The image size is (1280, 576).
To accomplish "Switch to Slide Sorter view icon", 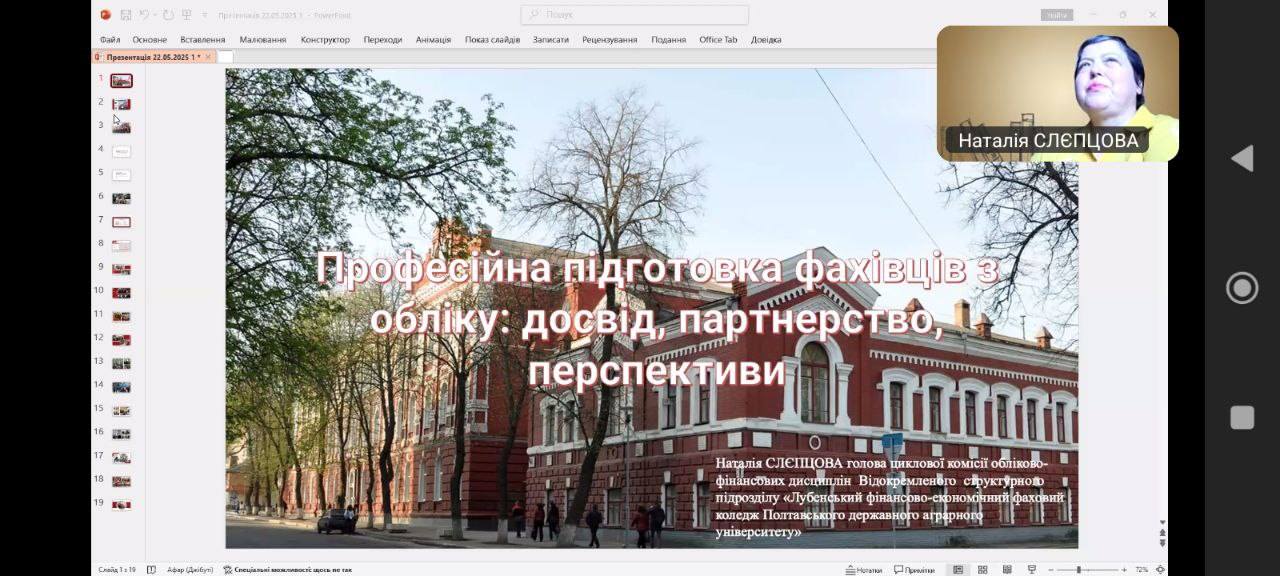I will [982, 570].
